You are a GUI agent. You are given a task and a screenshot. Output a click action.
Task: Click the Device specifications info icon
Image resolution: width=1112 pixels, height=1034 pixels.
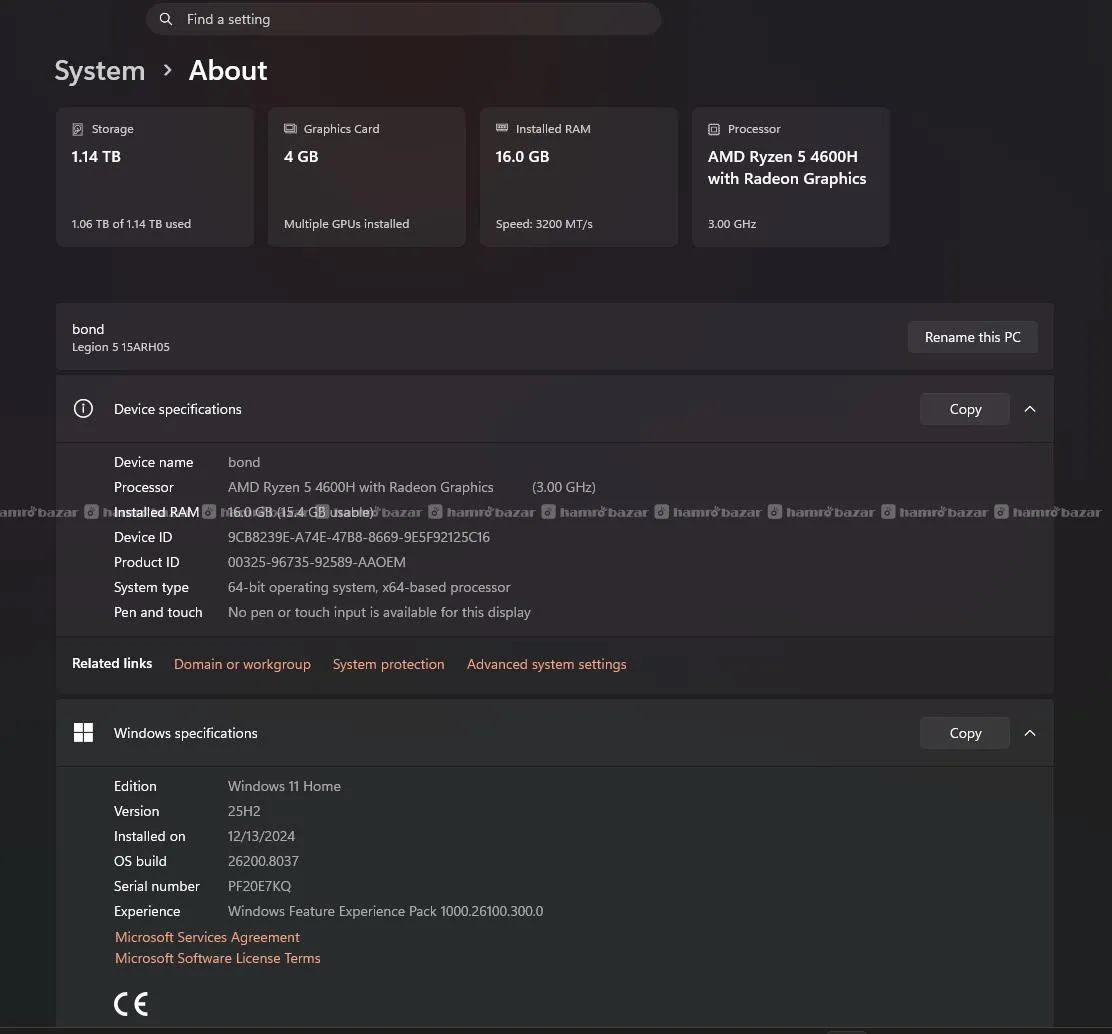(84, 409)
